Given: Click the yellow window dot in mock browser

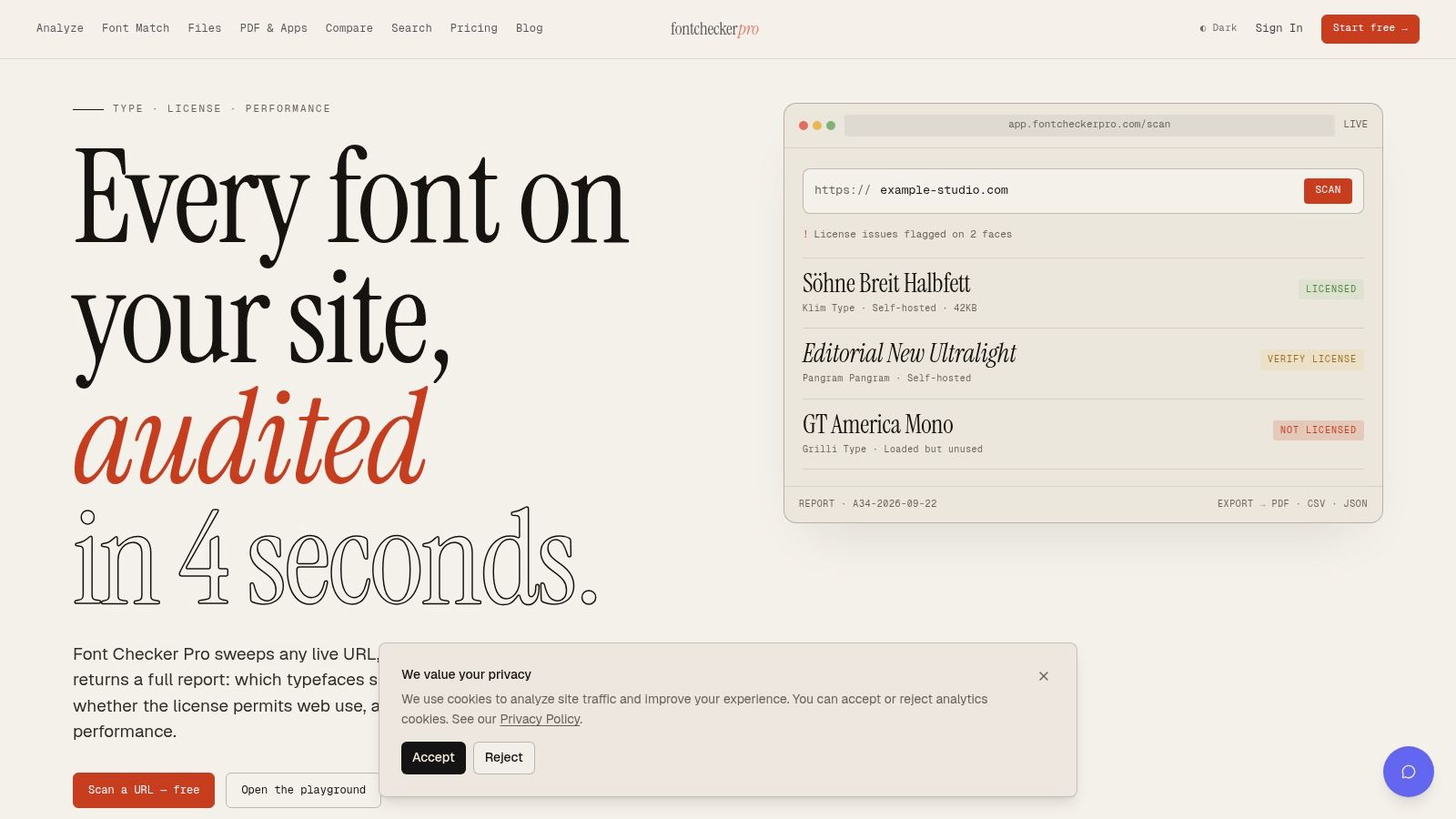Looking at the screenshot, I should click(x=817, y=126).
